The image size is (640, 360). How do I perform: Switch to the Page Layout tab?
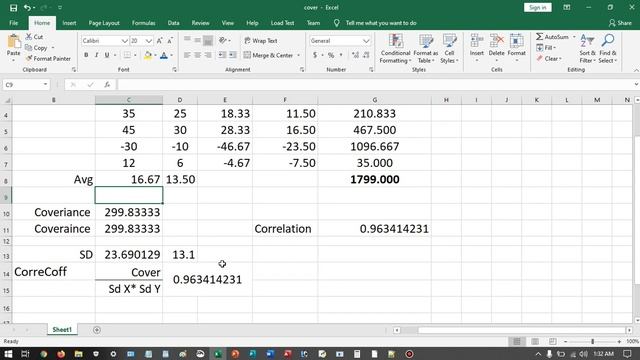pos(104,23)
